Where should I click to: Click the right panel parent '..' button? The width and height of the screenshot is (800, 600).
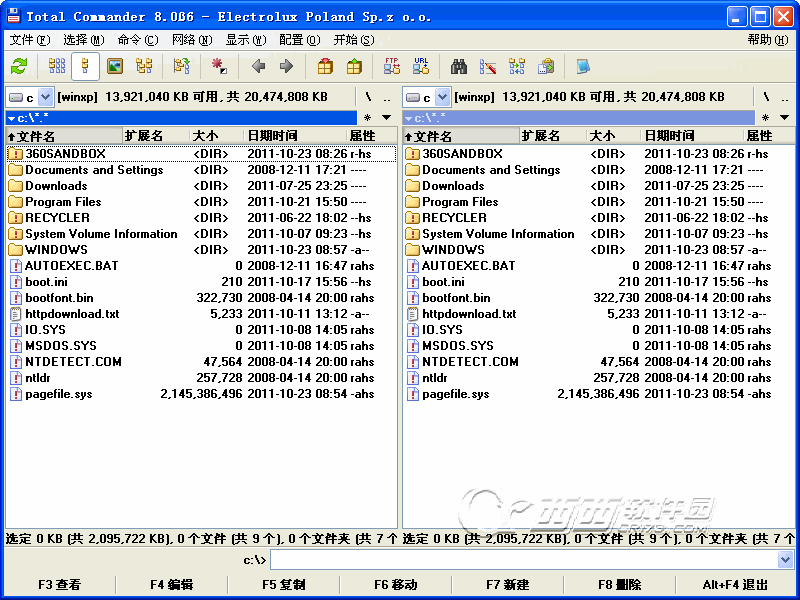click(x=785, y=97)
